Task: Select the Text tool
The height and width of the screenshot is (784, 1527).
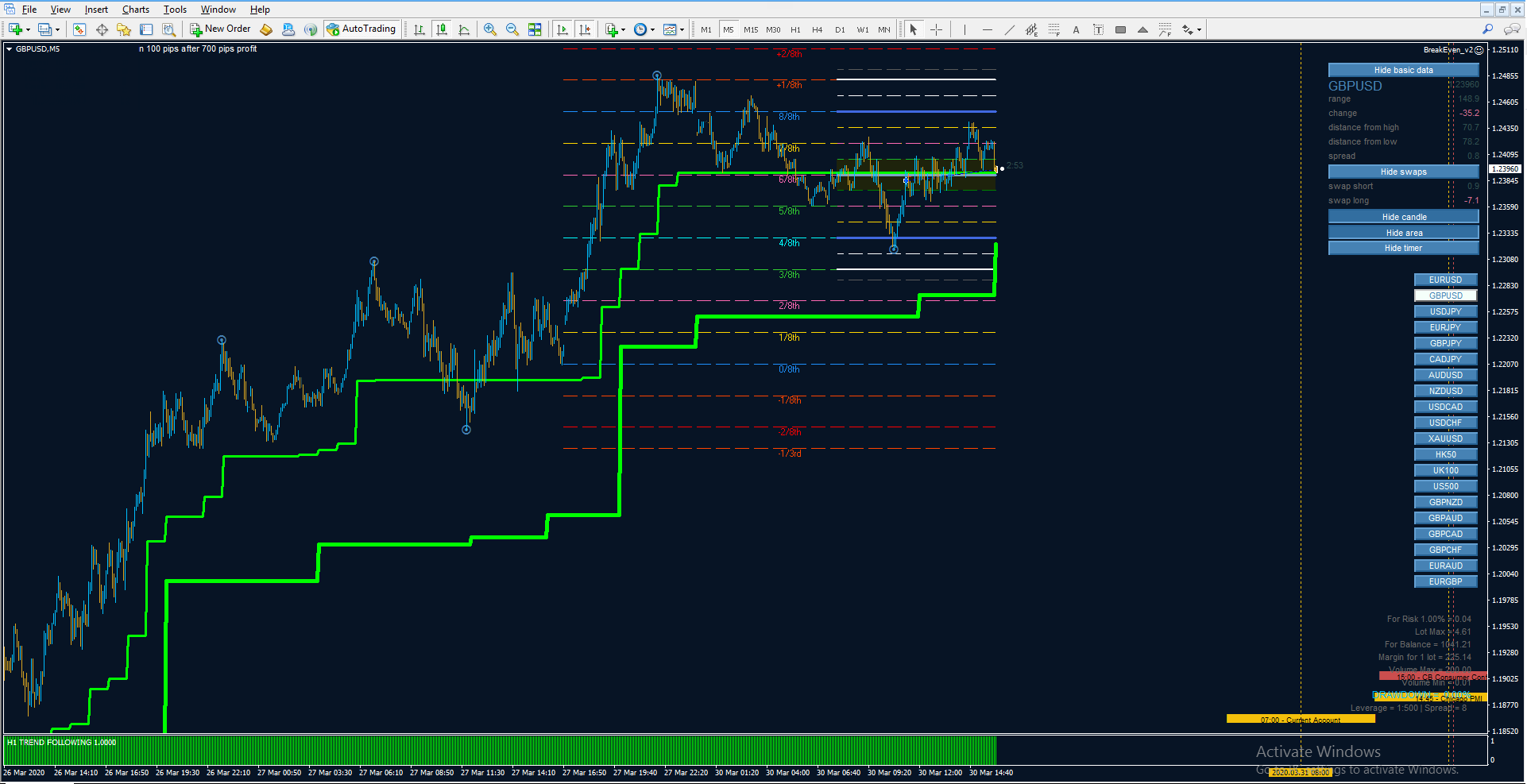Action: (x=1076, y=29)
